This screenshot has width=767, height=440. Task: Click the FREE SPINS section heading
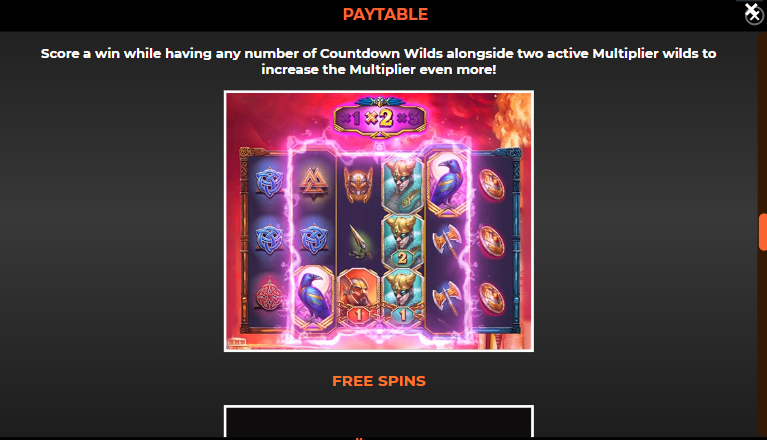click(x=379, y=381)
